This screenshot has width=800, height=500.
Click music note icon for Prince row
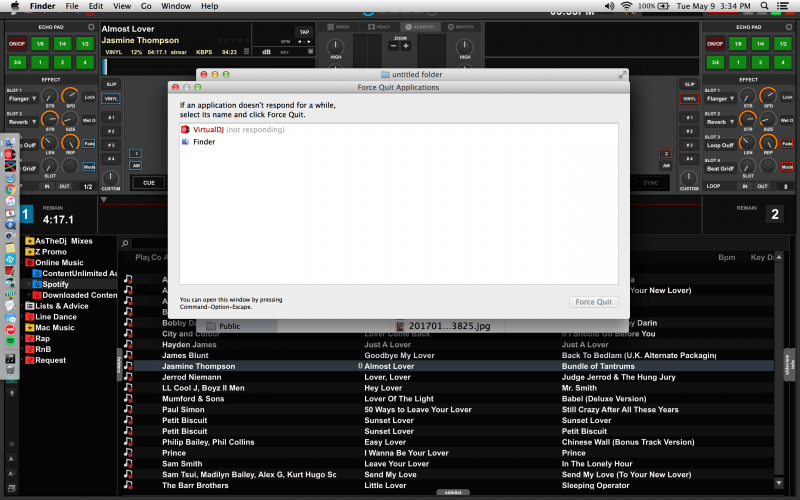(128, 453)
